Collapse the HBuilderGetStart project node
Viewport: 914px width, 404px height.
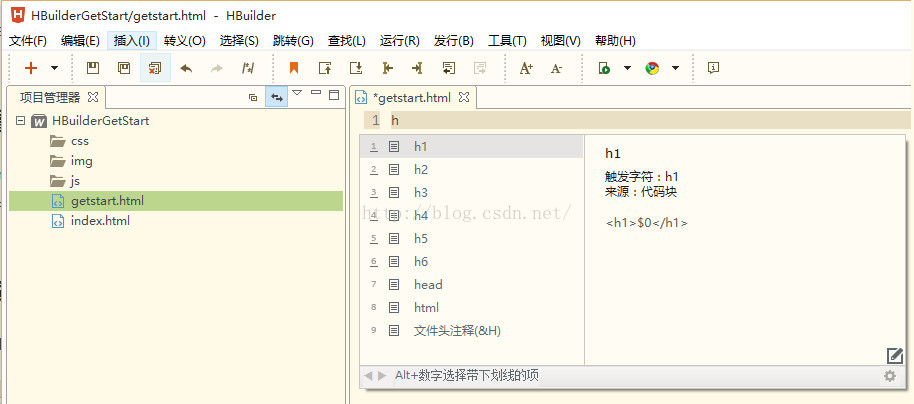(21, 121)
